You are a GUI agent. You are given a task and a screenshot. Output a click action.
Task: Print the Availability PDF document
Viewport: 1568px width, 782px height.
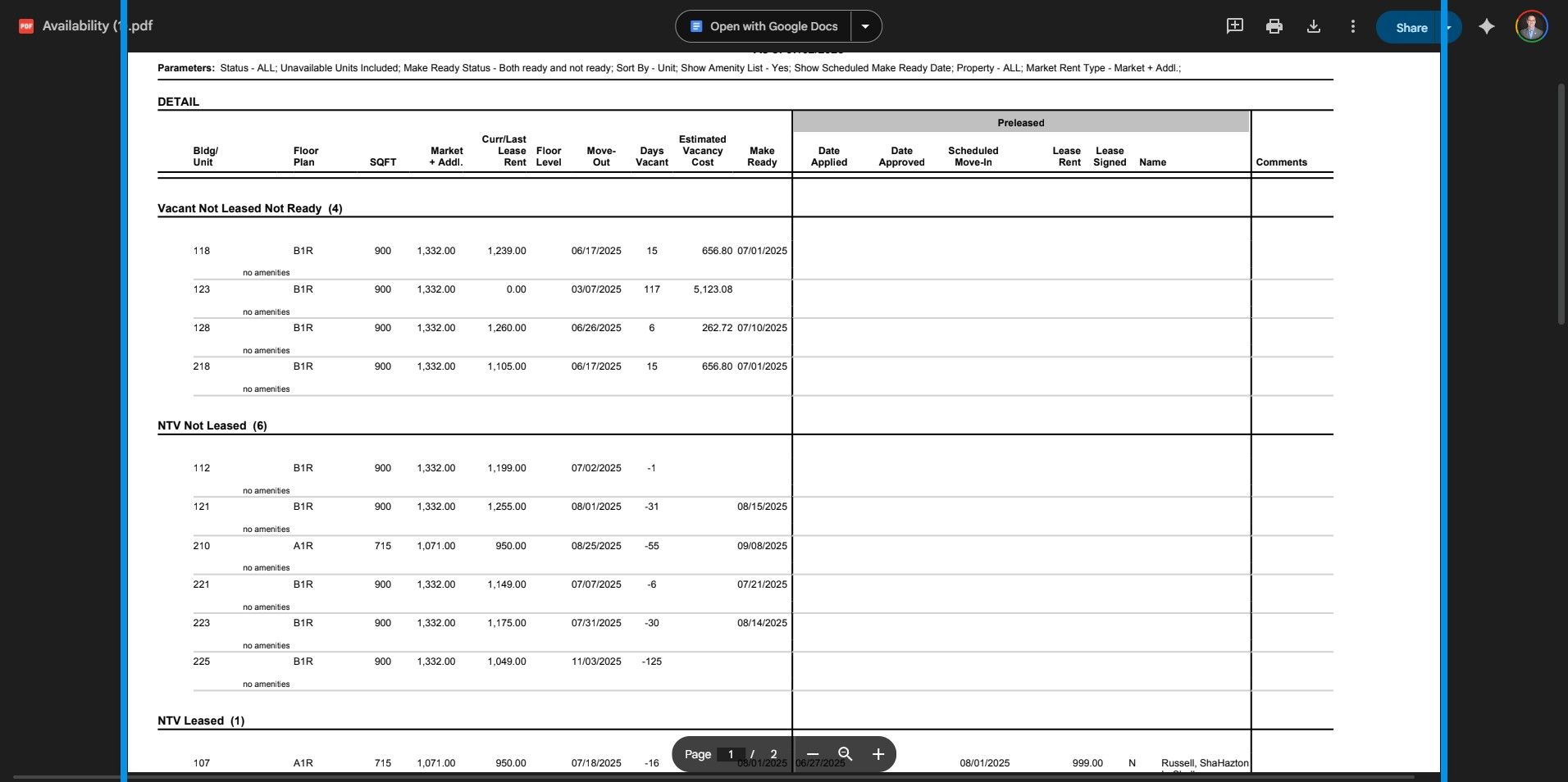(x=1274, y=26)
